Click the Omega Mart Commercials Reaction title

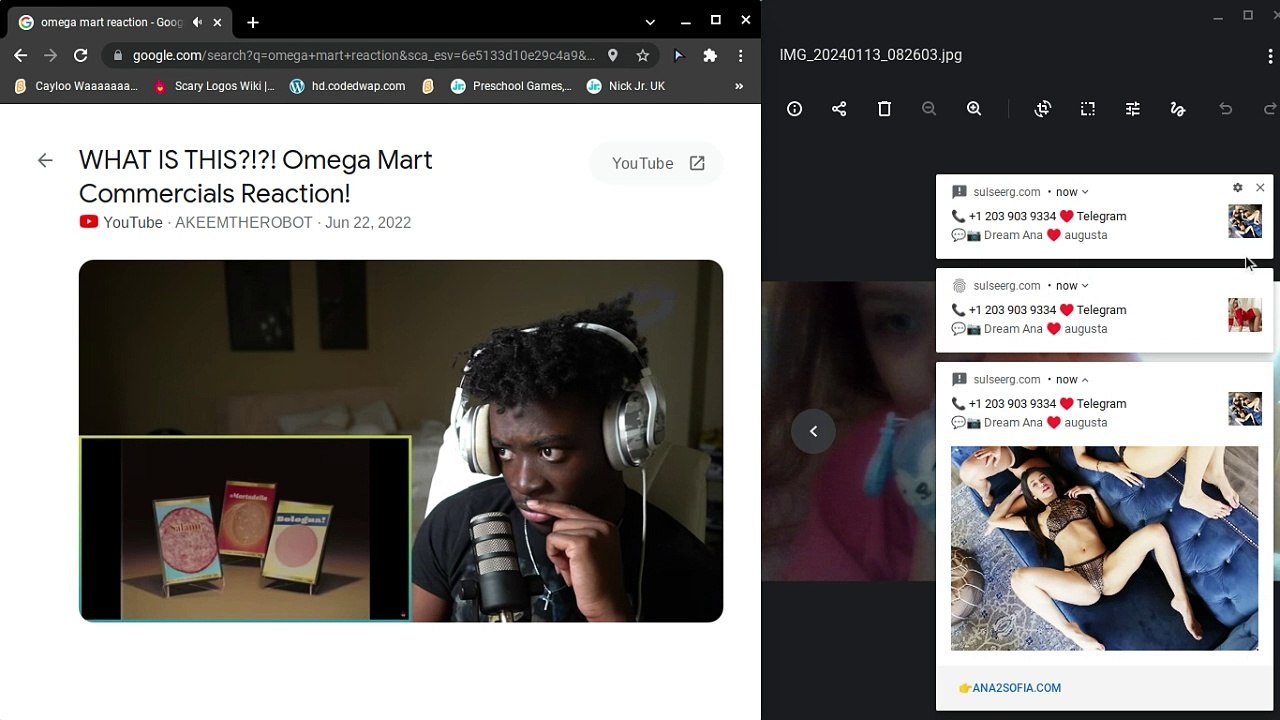pos(256,176)
